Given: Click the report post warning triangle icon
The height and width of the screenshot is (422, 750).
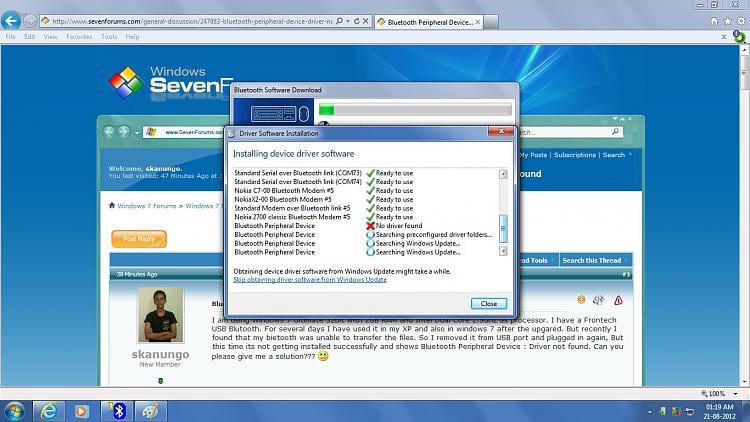Looking at the screenshot, I should pos(618,300).
